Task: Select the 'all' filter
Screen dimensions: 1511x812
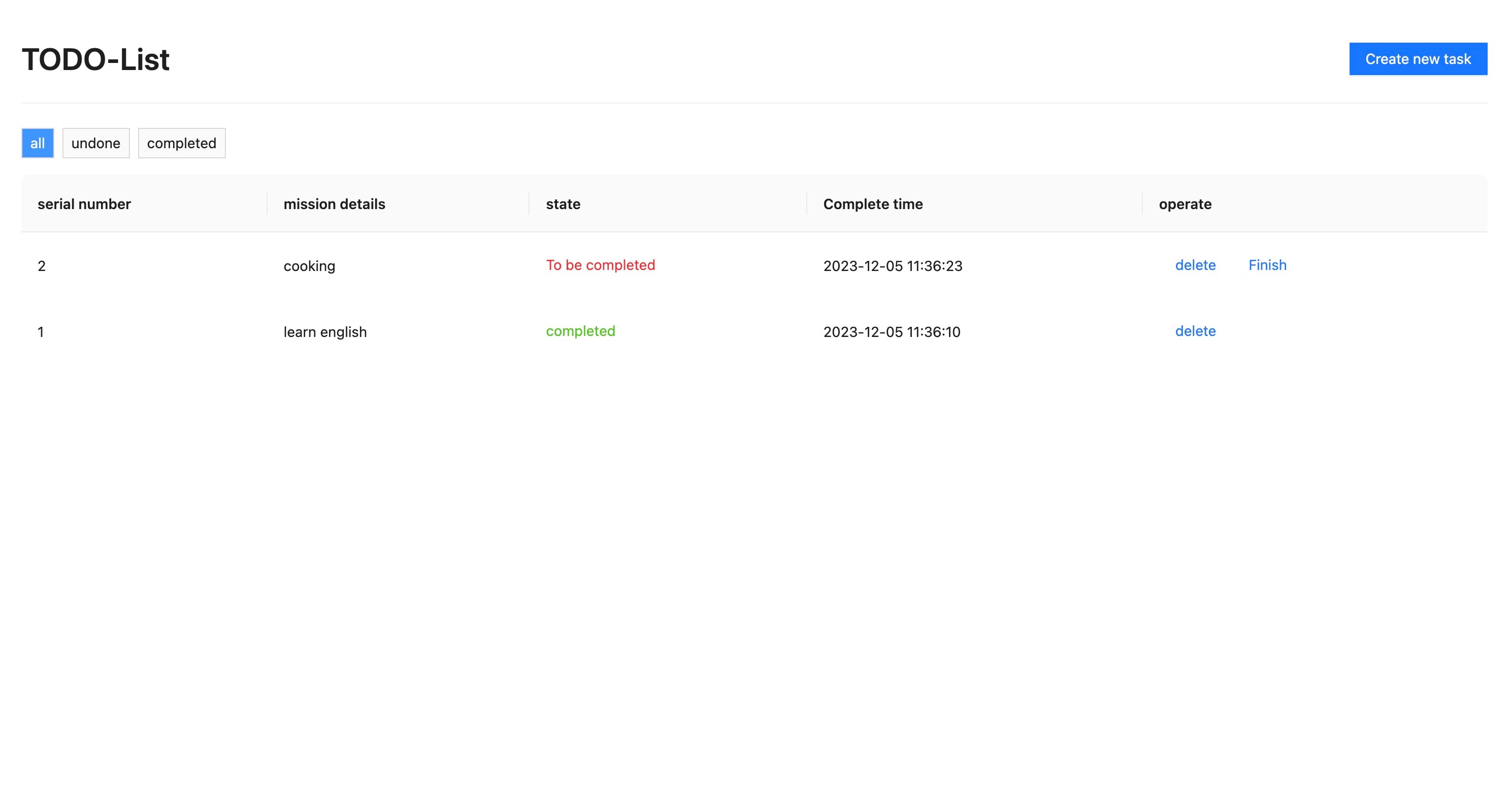Action: pos(38,143)
